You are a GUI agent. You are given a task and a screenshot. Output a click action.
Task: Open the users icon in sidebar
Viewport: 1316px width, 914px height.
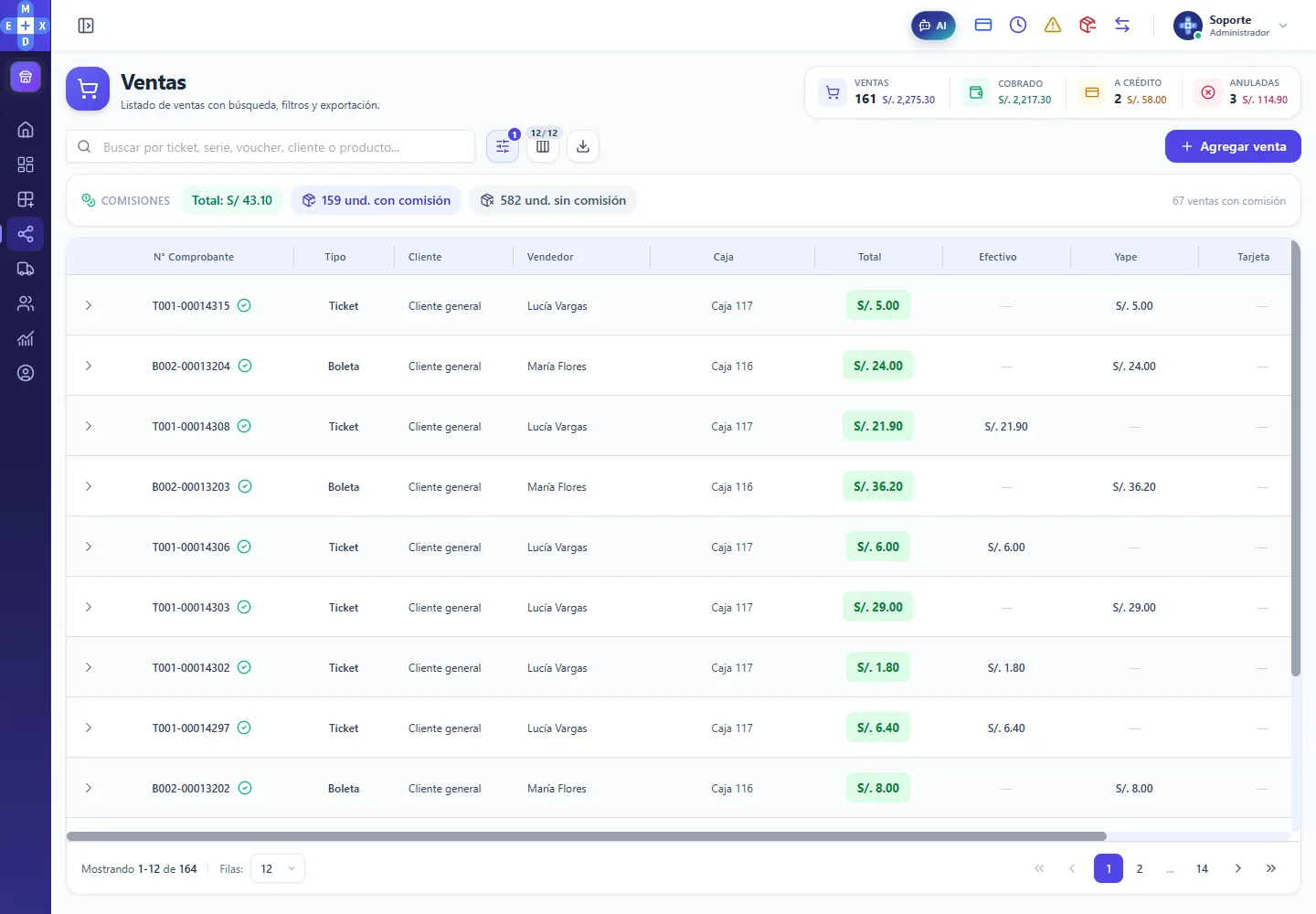click(26, 303)
